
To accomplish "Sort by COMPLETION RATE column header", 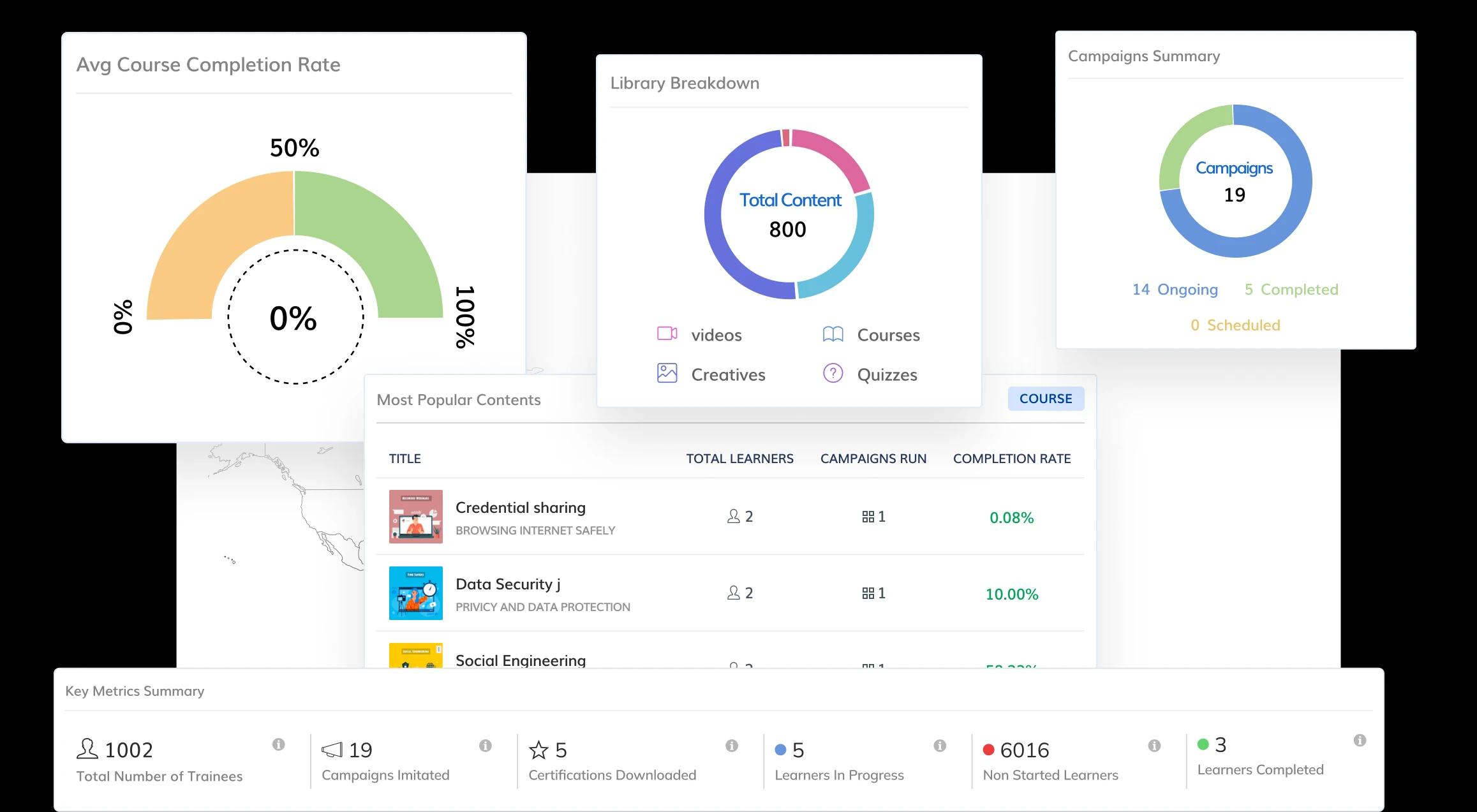I will (1012, 459).
